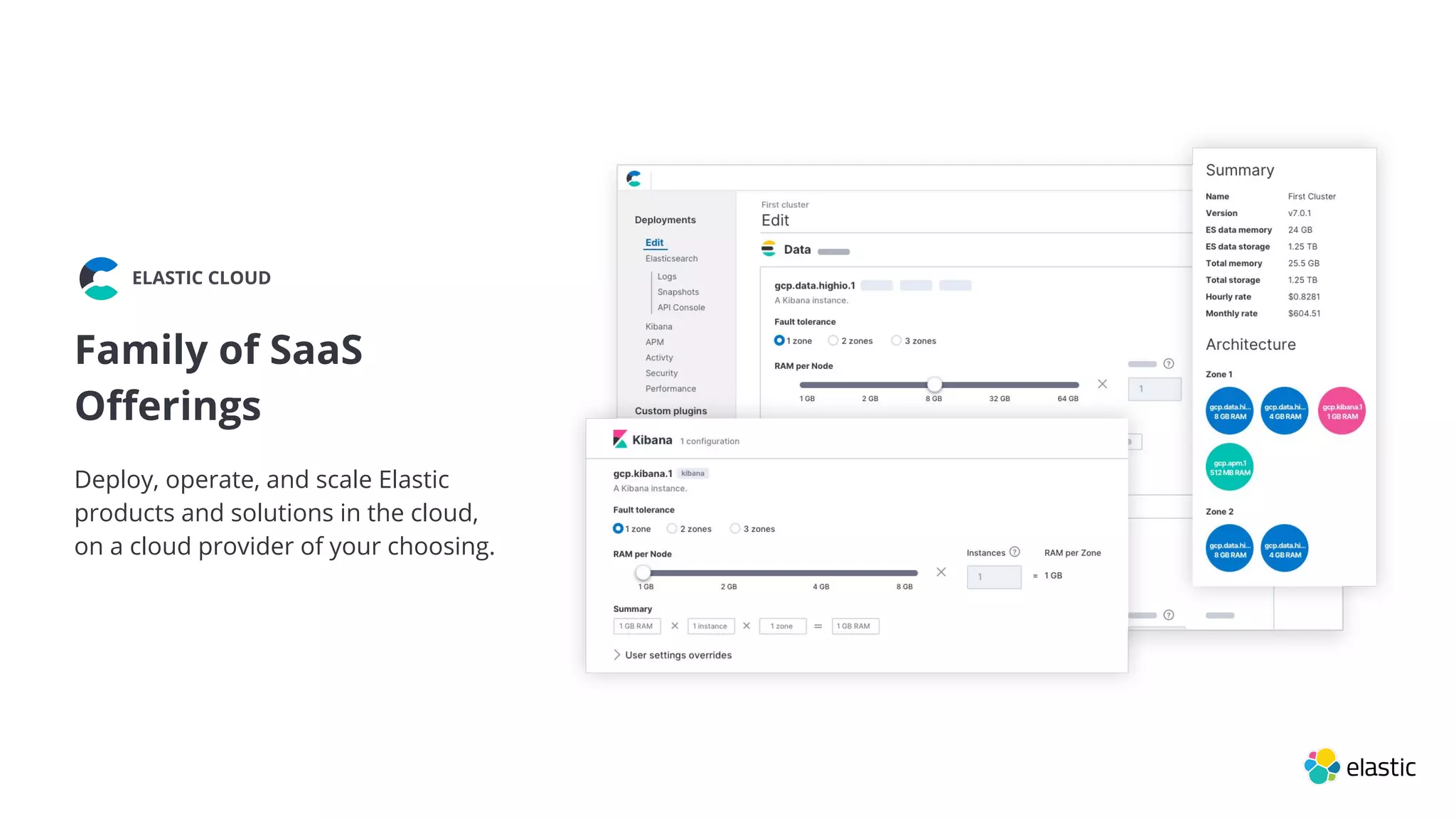Click the pink gcp.kibana.1 1 GB RAM node

(x=1342, y=411)
